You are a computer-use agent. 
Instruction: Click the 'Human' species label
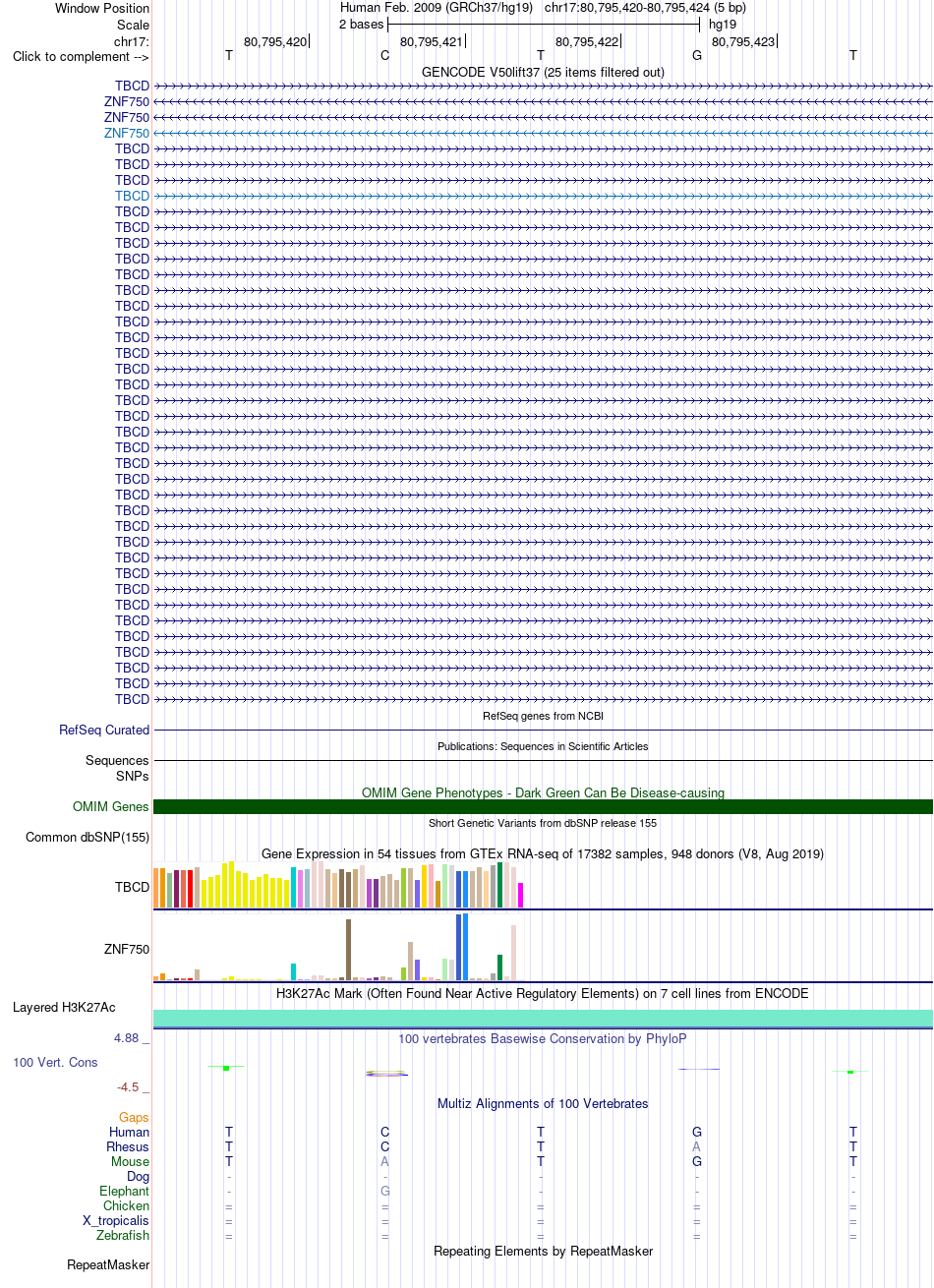click(x=130, y=1133)
